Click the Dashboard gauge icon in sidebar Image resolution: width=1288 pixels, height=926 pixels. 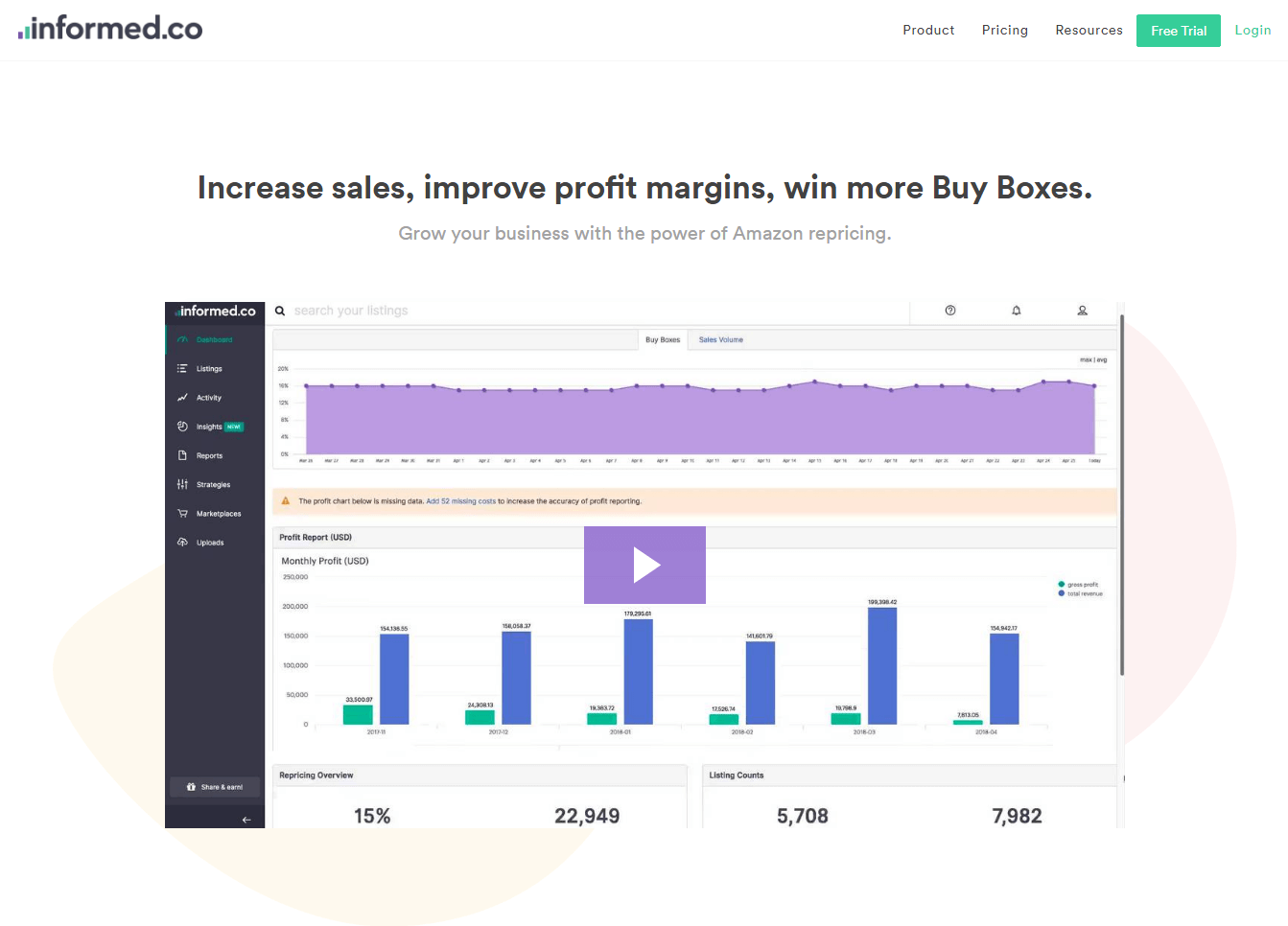[182, 339]
